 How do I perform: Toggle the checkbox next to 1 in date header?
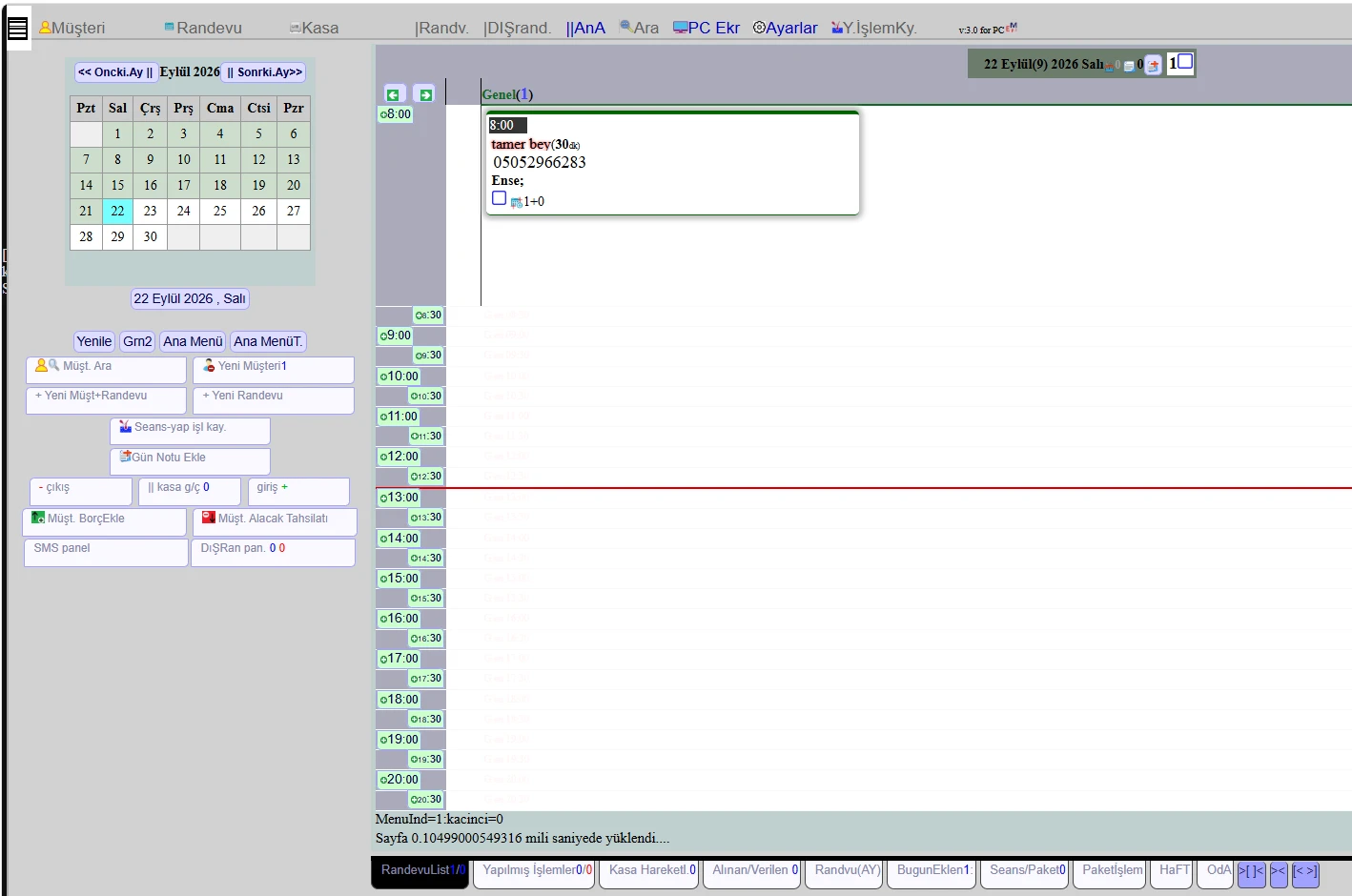[1185, 62]
